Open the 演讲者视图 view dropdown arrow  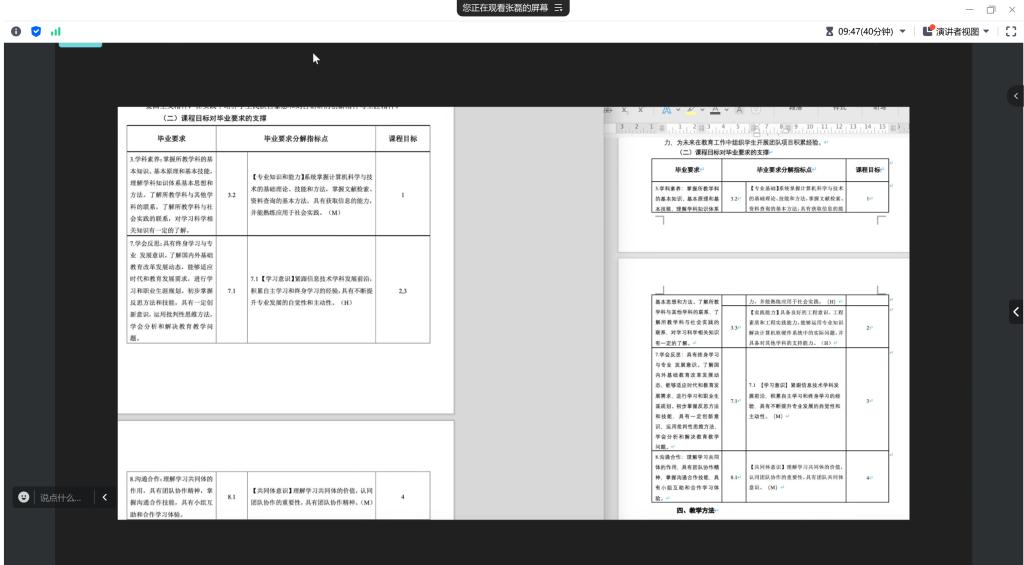tap(988, 32)
